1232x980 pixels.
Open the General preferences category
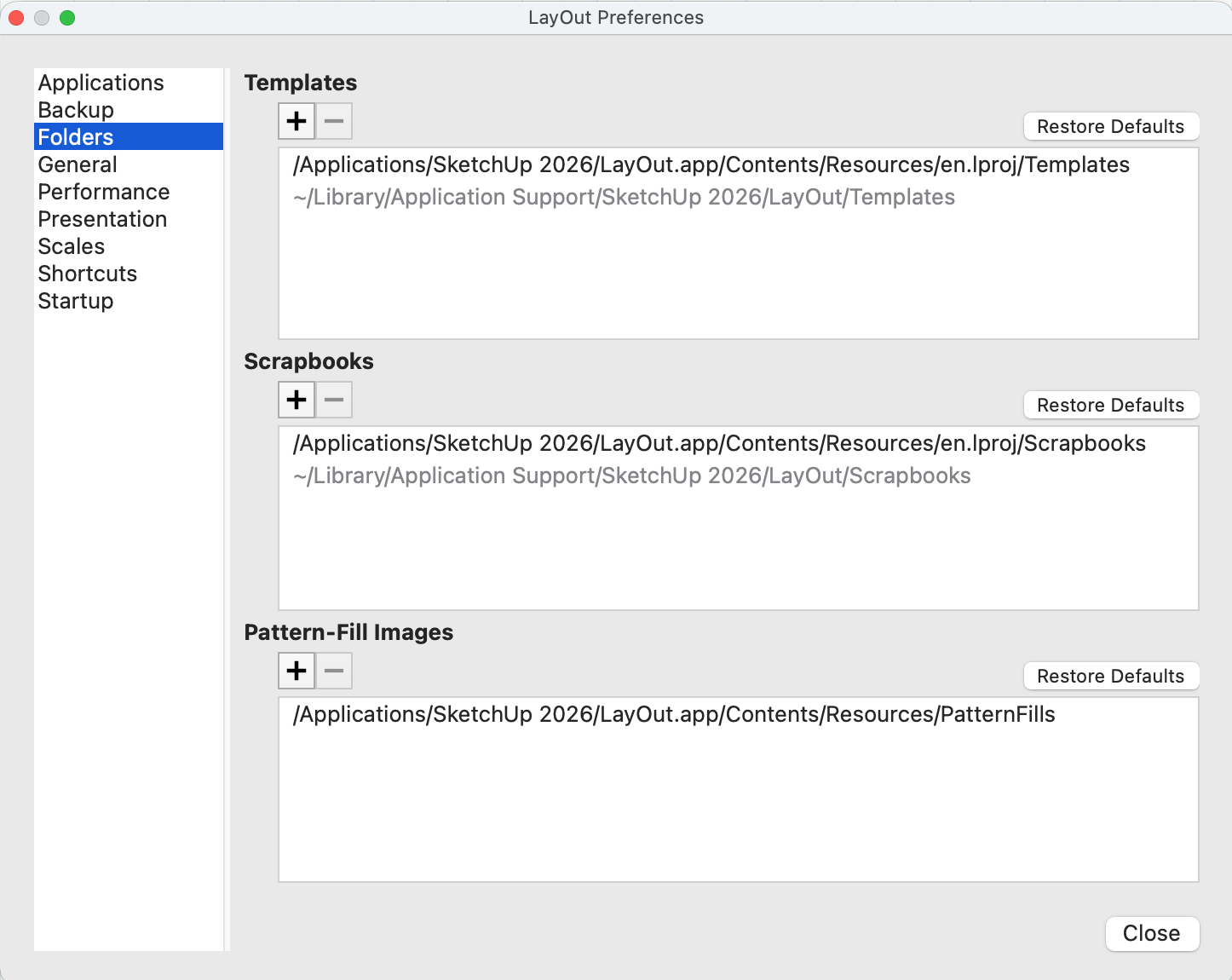(129, 164)
